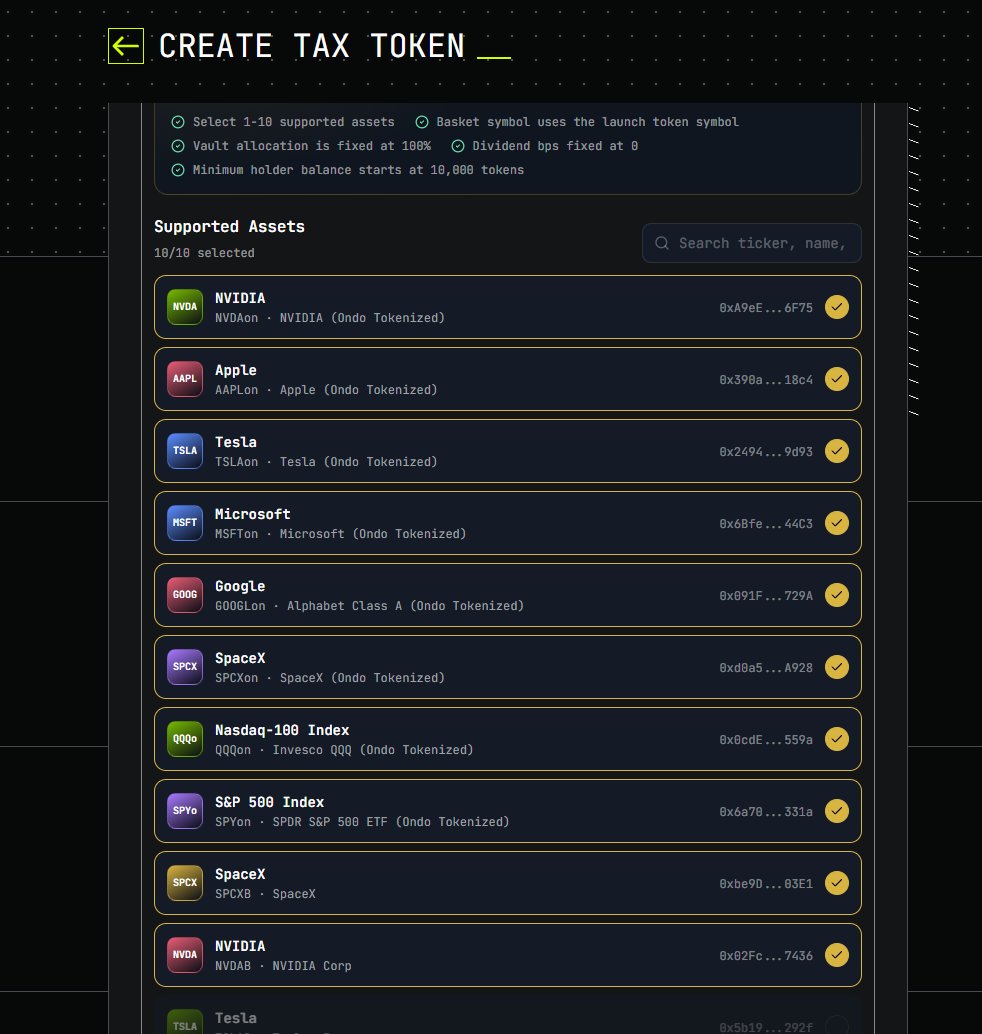Deselect S&P 500 Index checkmark
Image resolution: width=982 pixels, height=1034 pixels.
(x=837, y=810)
